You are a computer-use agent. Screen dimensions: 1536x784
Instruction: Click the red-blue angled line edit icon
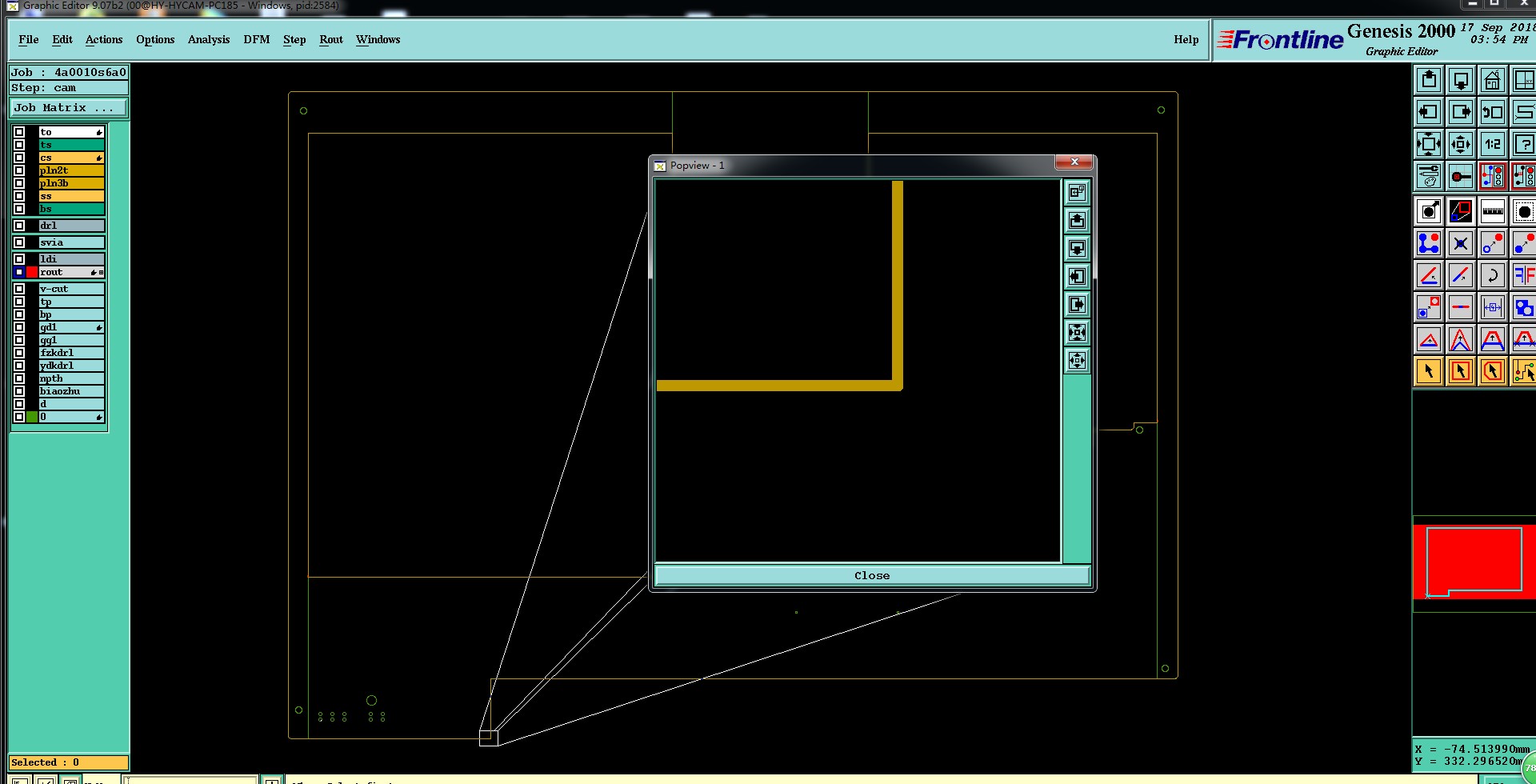tap(1429, 275)
